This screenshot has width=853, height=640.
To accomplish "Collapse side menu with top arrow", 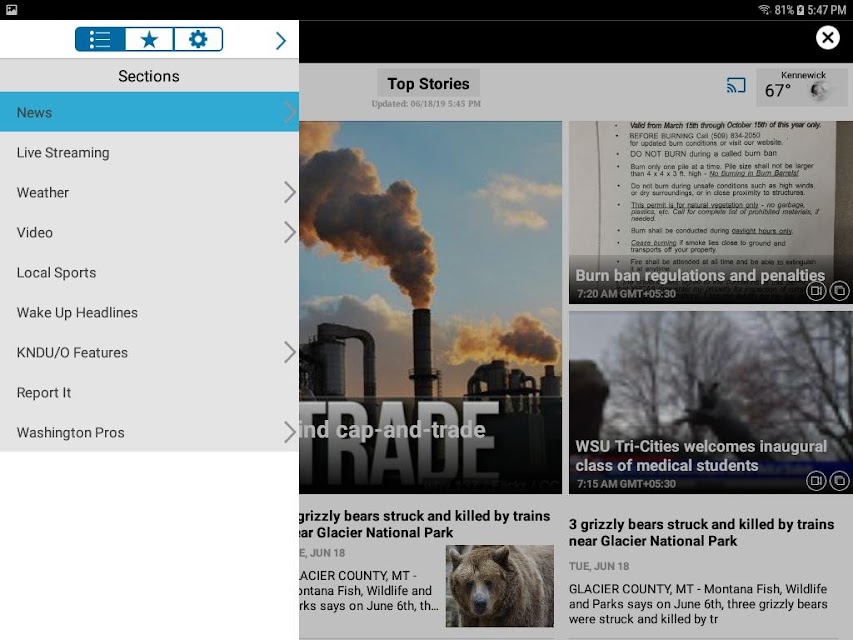I will point(281,40).
